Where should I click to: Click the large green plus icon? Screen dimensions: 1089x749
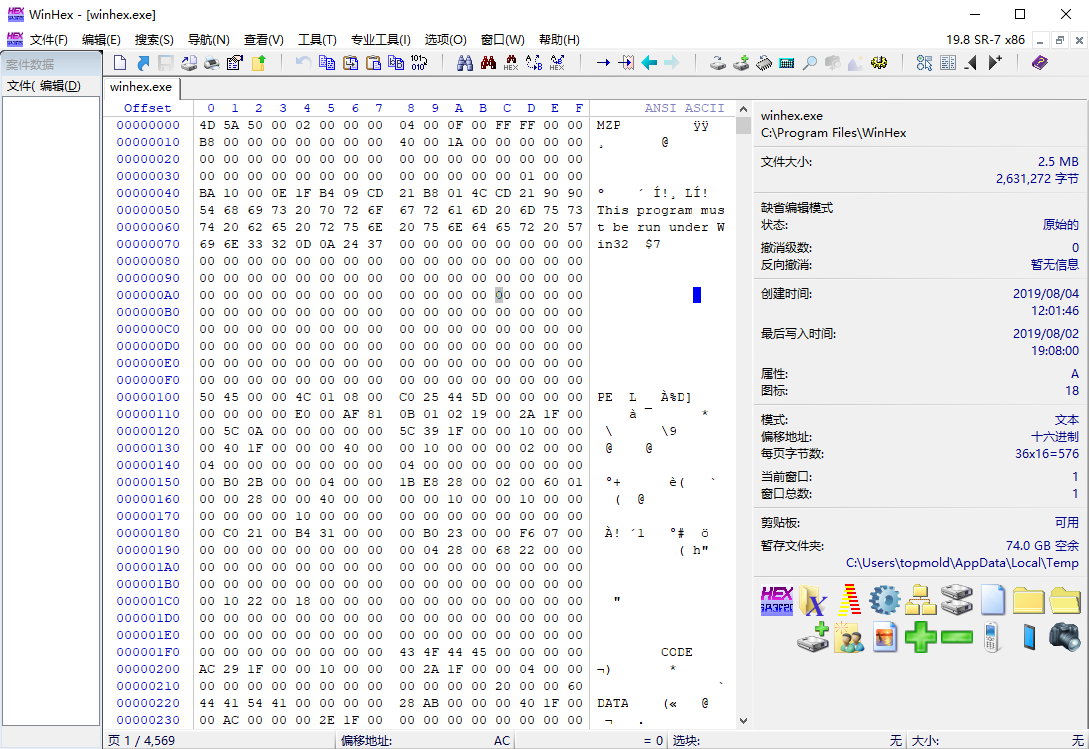920,636
